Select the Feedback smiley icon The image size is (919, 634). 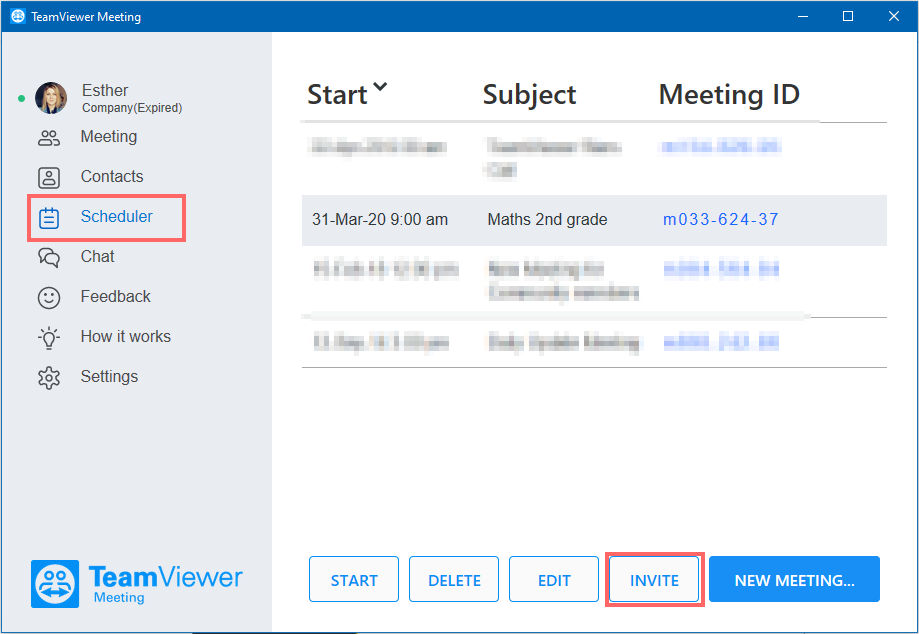(49, 298)
